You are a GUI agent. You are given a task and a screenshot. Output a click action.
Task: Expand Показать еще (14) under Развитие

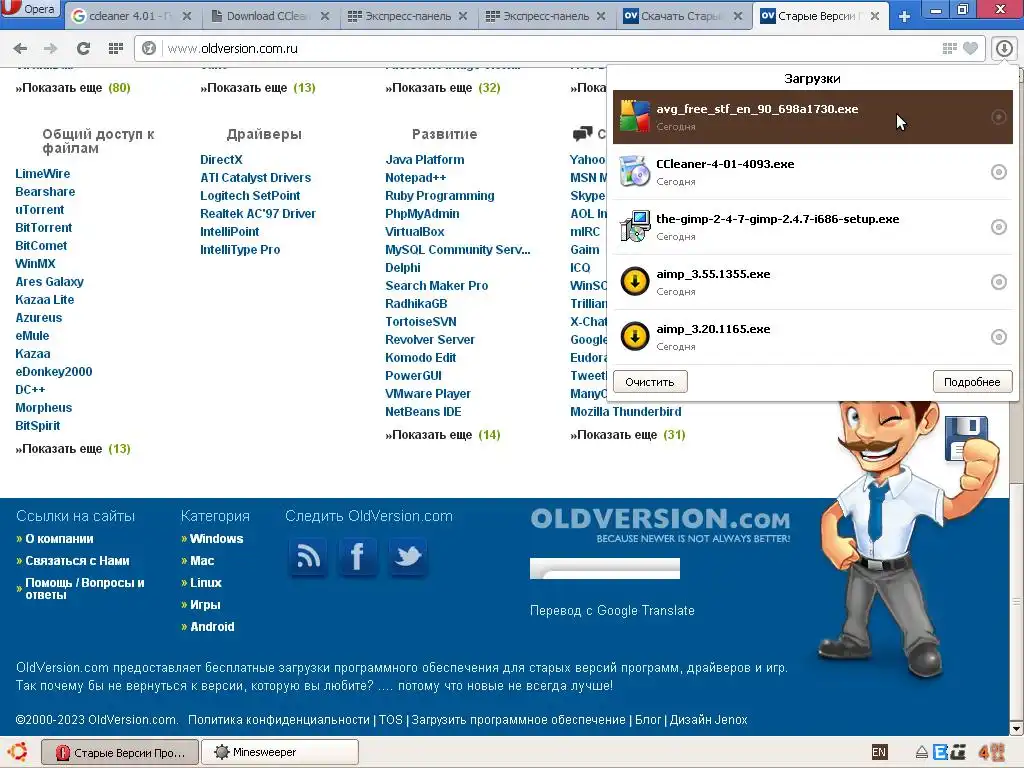click(443, 435)
